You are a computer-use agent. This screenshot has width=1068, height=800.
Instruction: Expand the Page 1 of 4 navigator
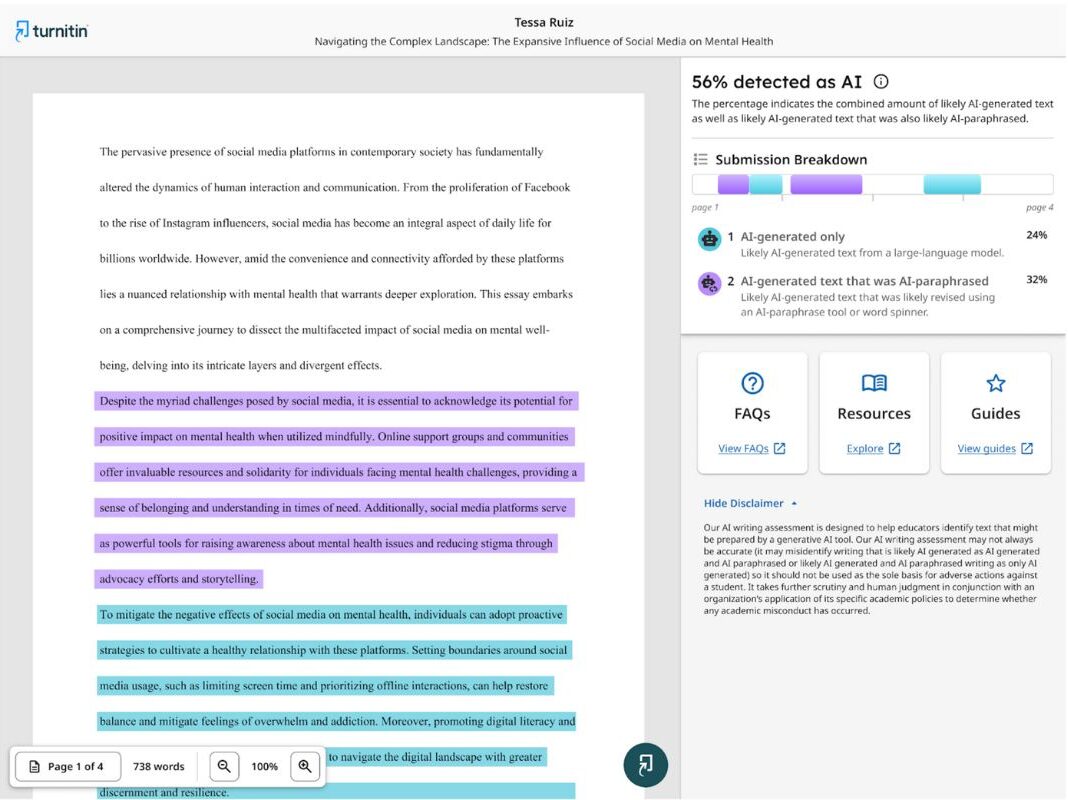[67, 766]
